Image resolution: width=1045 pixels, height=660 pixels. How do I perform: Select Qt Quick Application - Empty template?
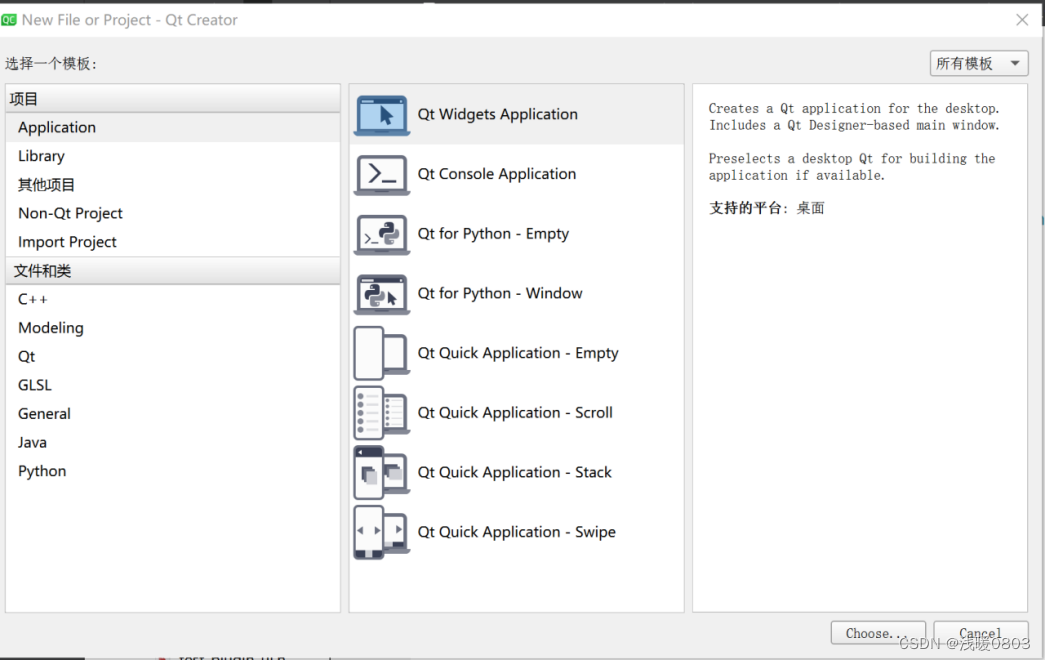pos(518,353)
